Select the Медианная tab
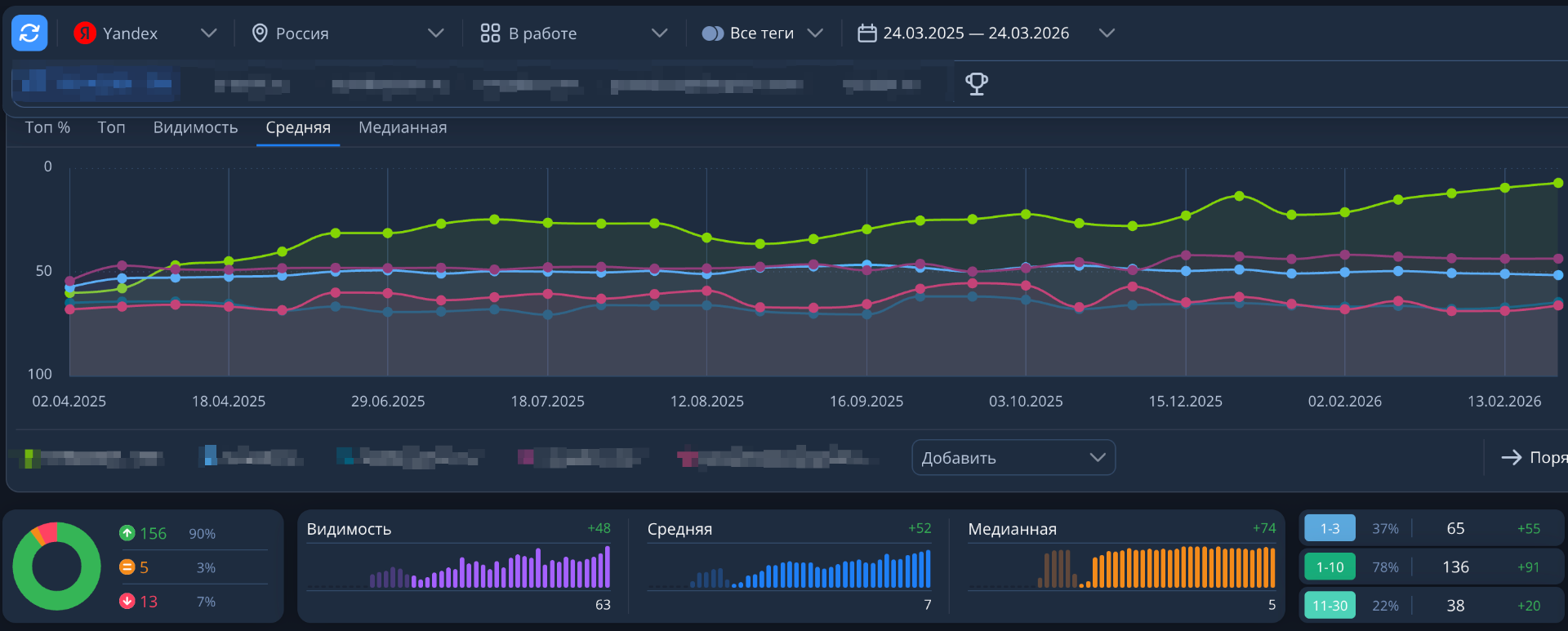 coord(403,127)
